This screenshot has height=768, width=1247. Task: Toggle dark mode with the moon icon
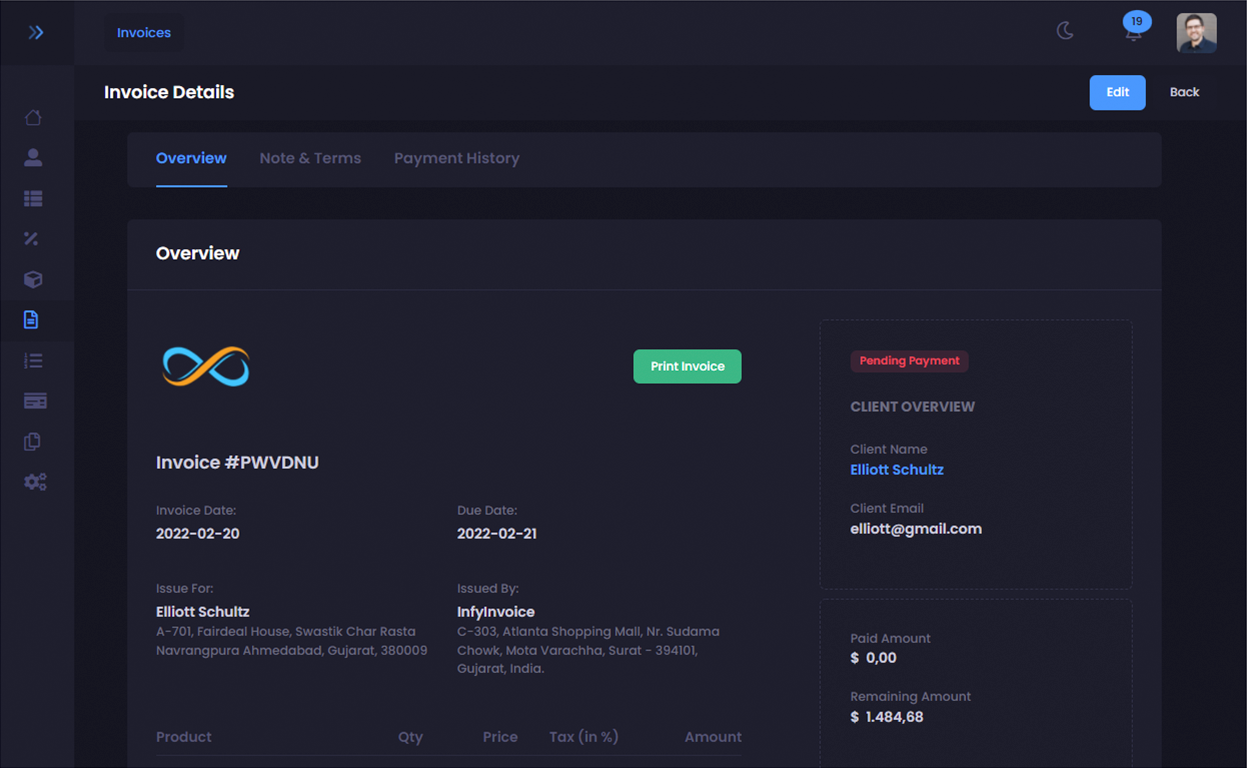click(x=1064, y=31)
